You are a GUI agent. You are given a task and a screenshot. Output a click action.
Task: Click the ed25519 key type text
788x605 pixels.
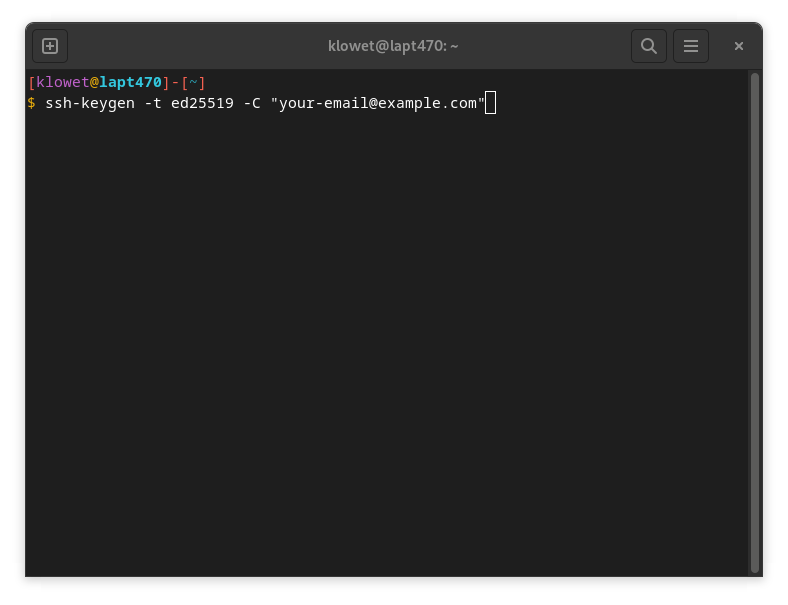tap(202, 103)
